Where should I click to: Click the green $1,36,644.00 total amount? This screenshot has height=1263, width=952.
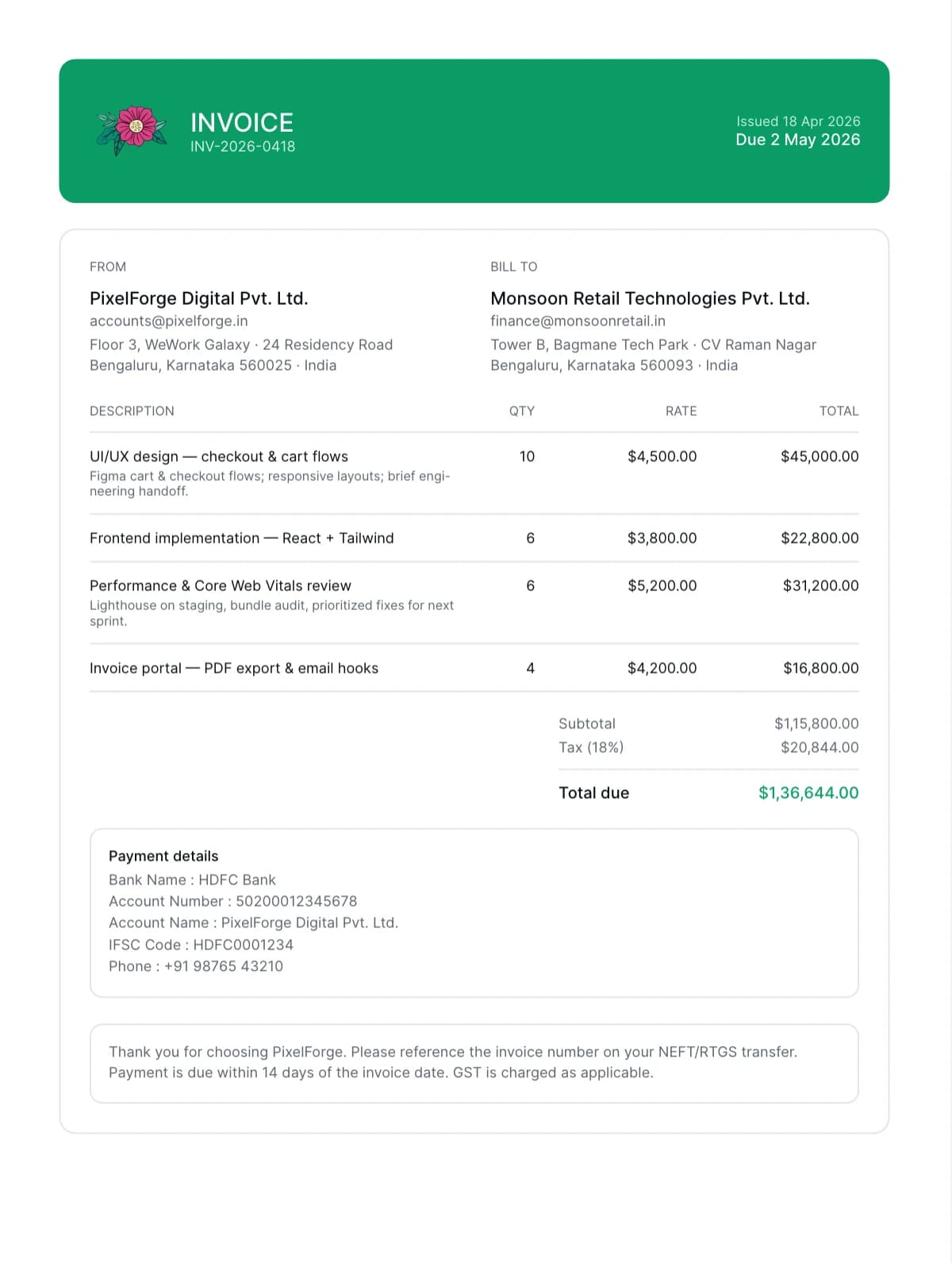pos(808,793)
